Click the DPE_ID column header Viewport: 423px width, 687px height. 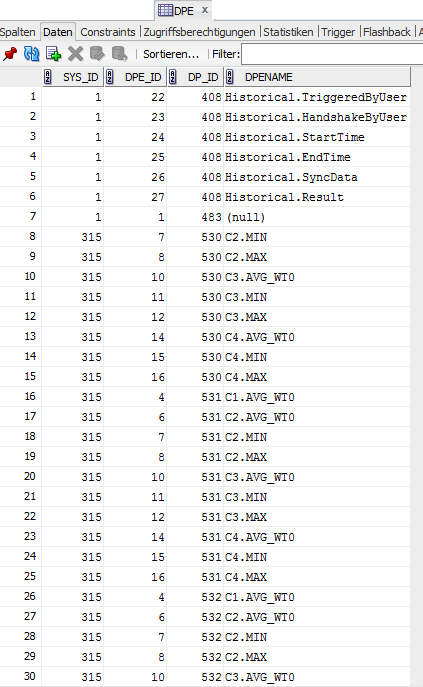135,77
